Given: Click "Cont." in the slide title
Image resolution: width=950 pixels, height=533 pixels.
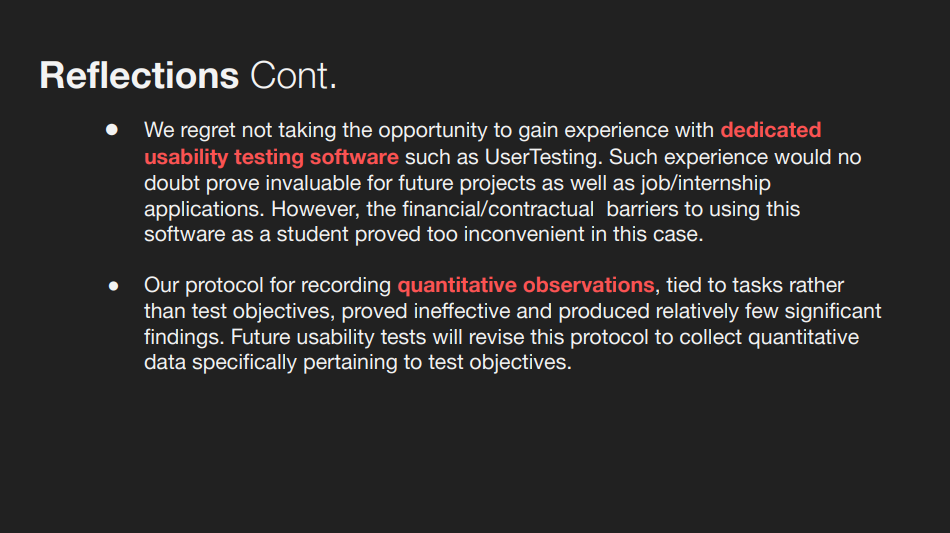Looking at the screenshot, I should click(293, 76).
